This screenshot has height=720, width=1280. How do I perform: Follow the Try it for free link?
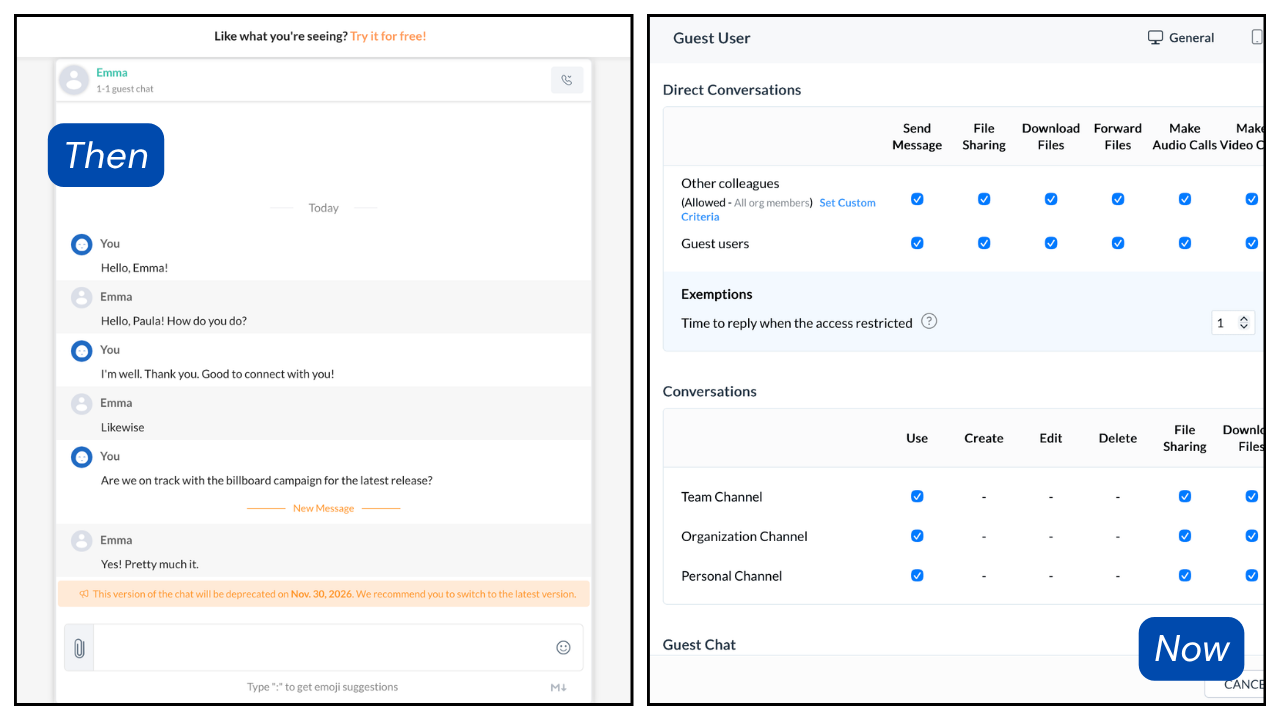388,36
